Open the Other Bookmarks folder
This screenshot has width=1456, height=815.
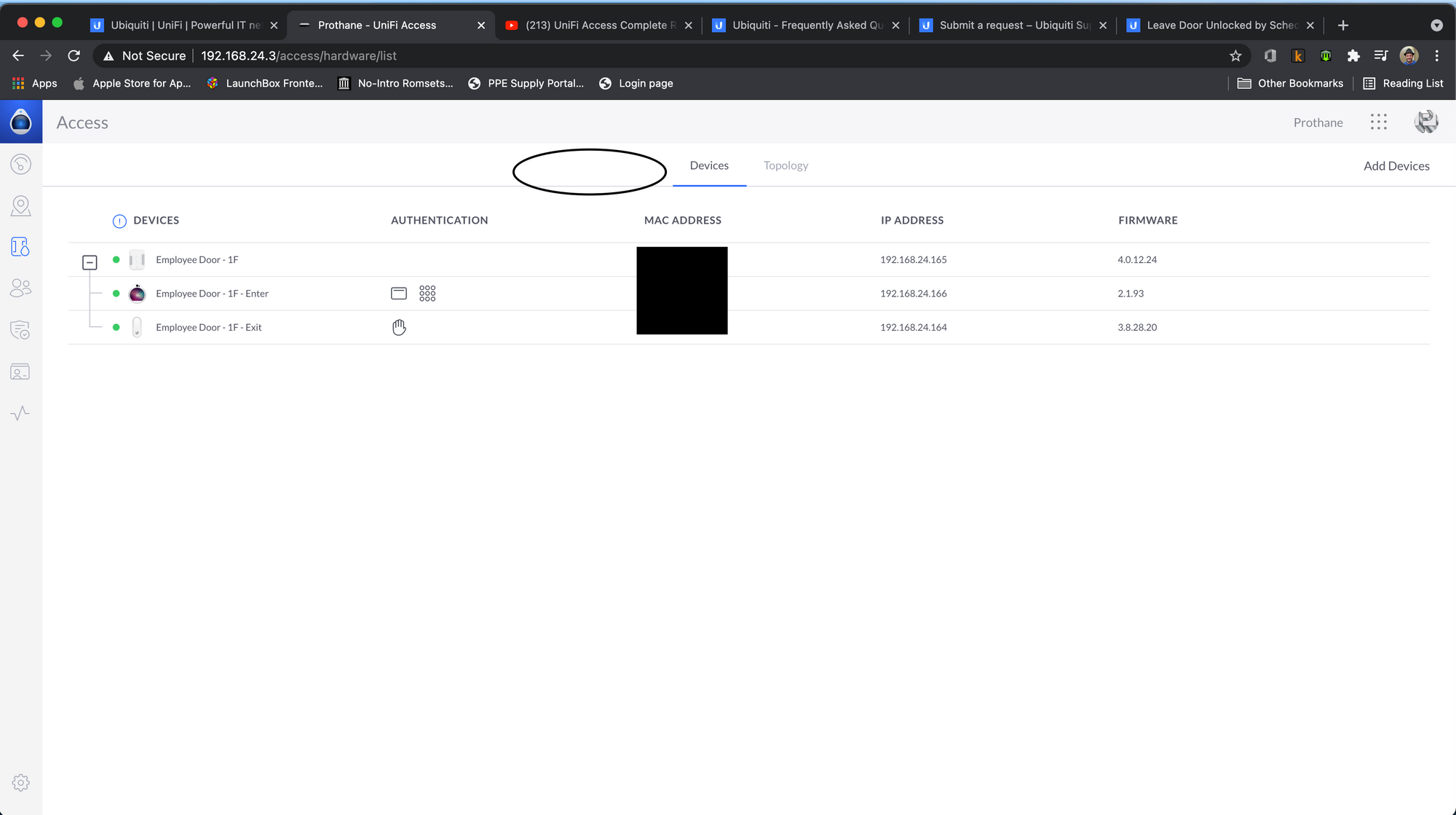point(1290,84)
